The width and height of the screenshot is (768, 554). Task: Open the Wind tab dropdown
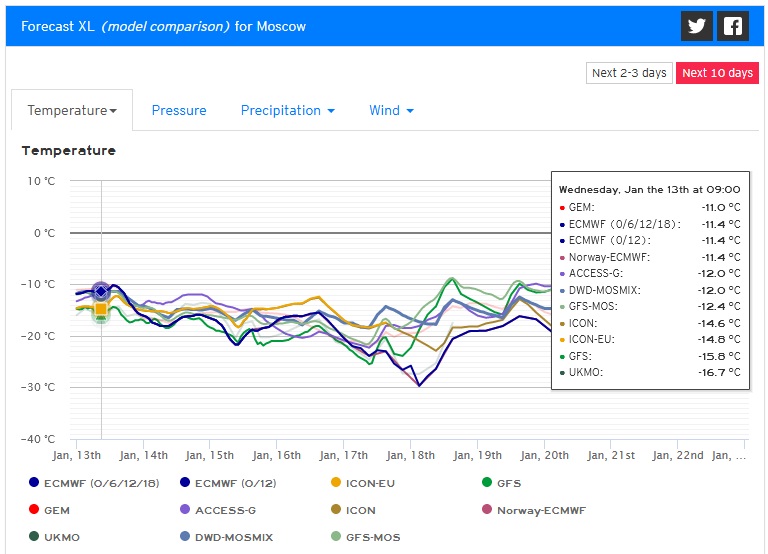point(391,110)
